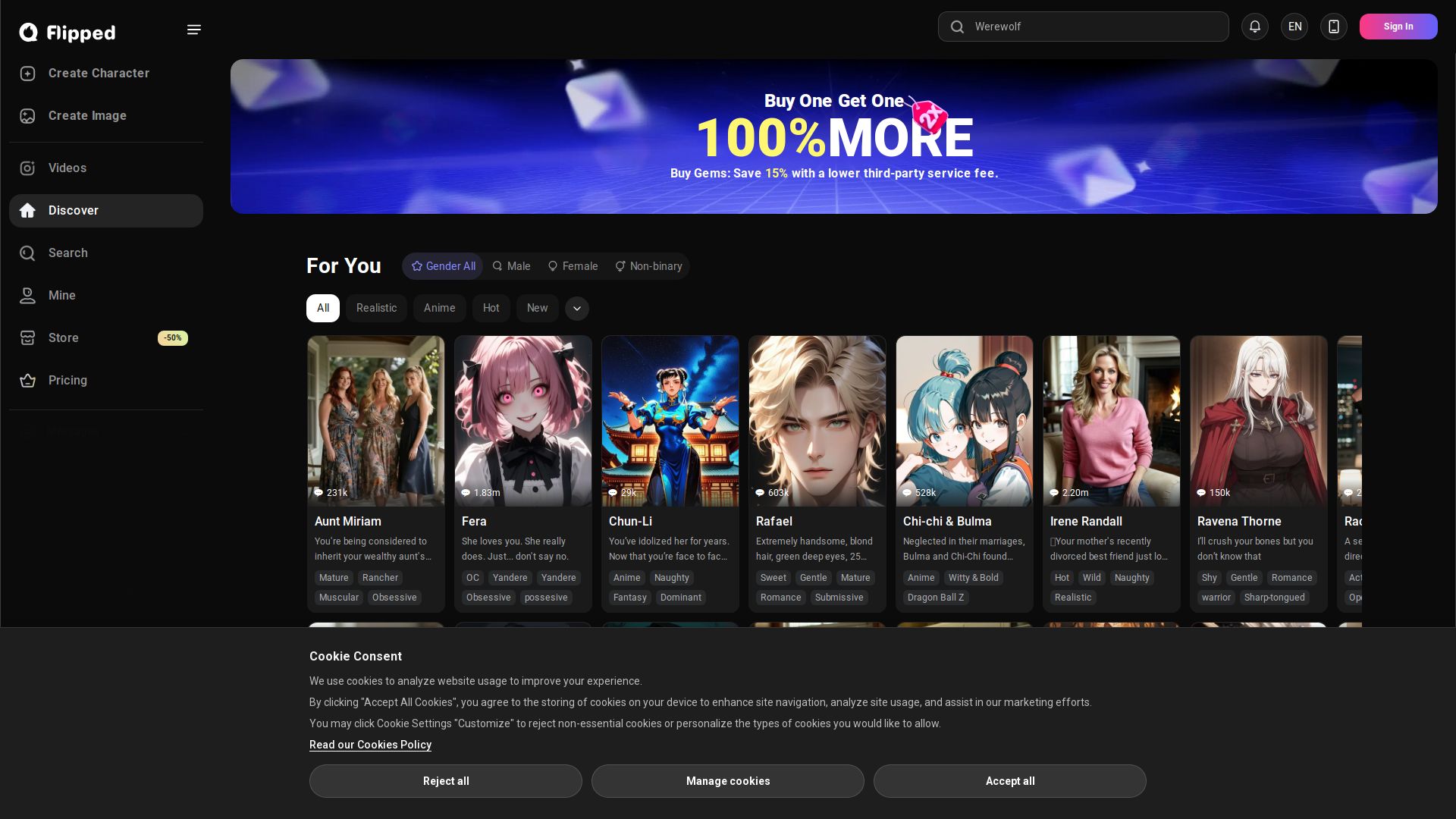Select Gender All filter

443,266
